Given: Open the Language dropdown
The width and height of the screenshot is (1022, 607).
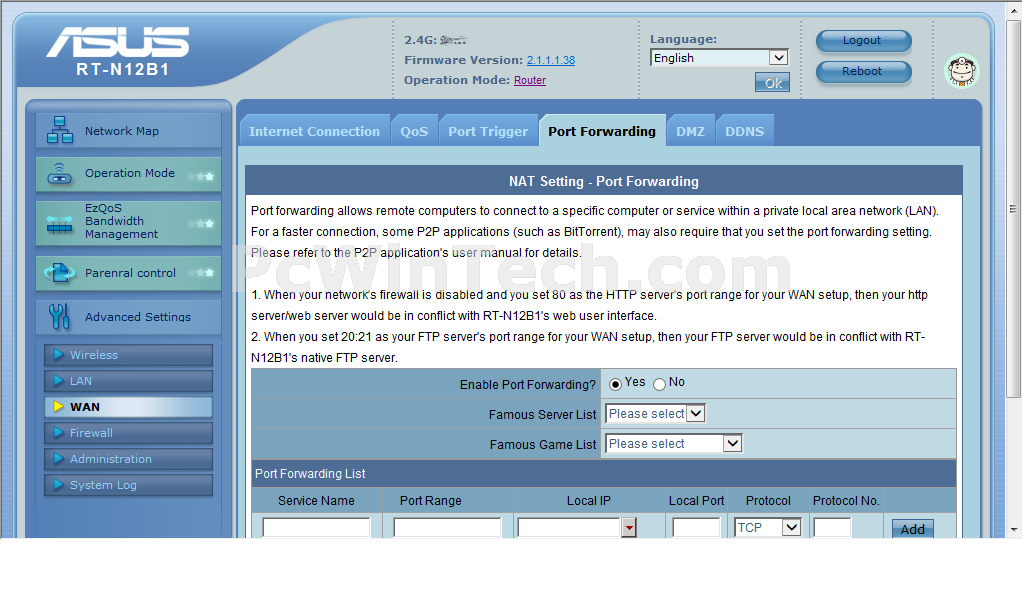Looking at the screenshot, I should [x=719, y=58].
